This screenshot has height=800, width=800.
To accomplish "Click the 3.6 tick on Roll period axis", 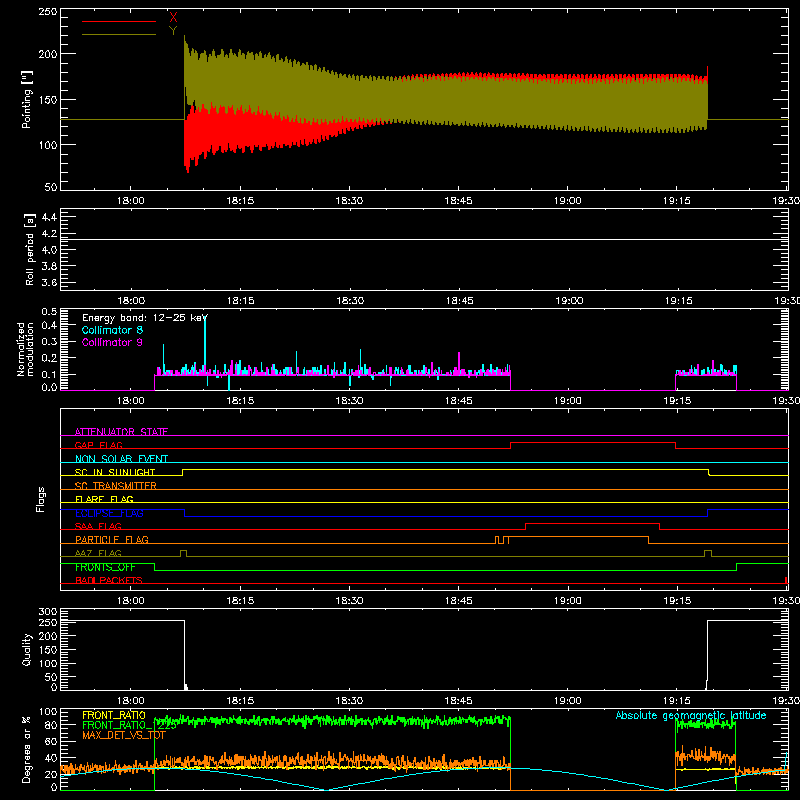I will 49,282.
